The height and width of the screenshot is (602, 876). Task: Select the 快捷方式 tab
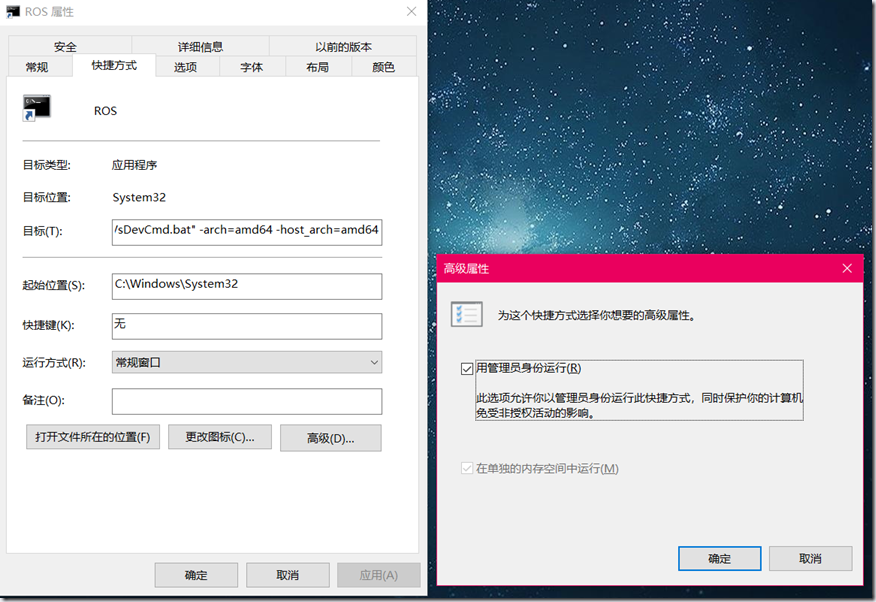(114, 65)
